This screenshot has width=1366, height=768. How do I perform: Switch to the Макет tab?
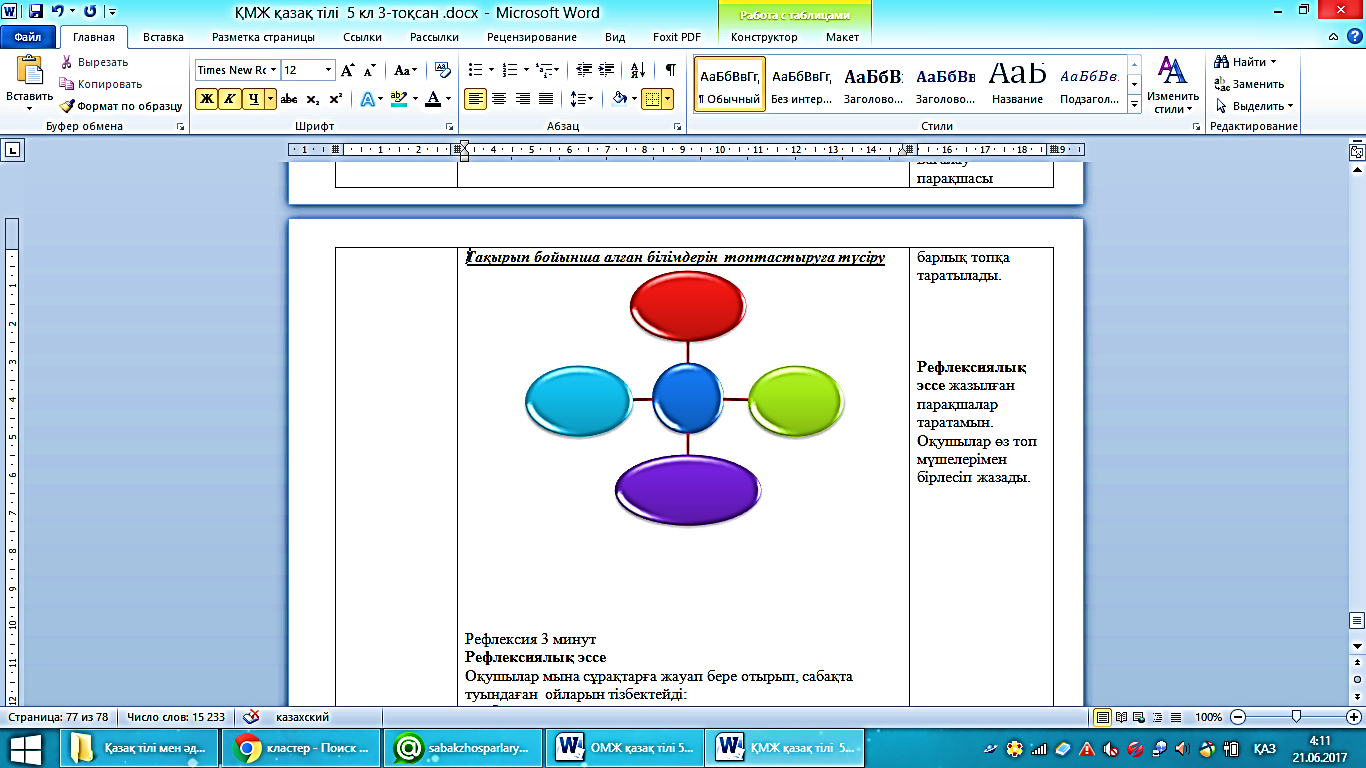[842, 37]
